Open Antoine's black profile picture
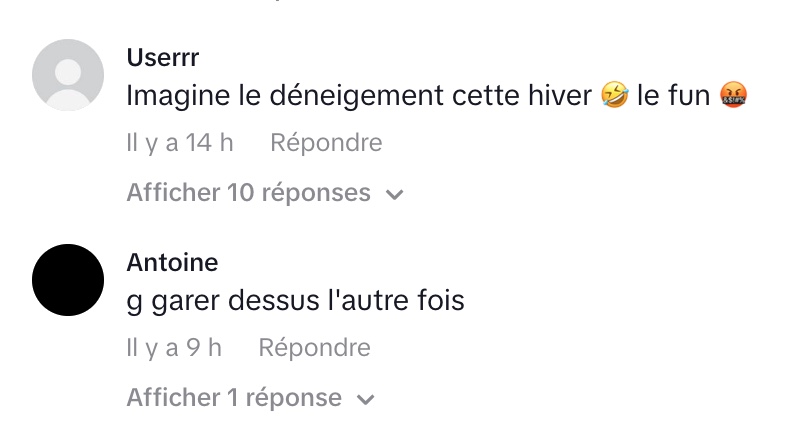This screenshot has height=426, width=788. pyautogui.click(x=68, y=280)
